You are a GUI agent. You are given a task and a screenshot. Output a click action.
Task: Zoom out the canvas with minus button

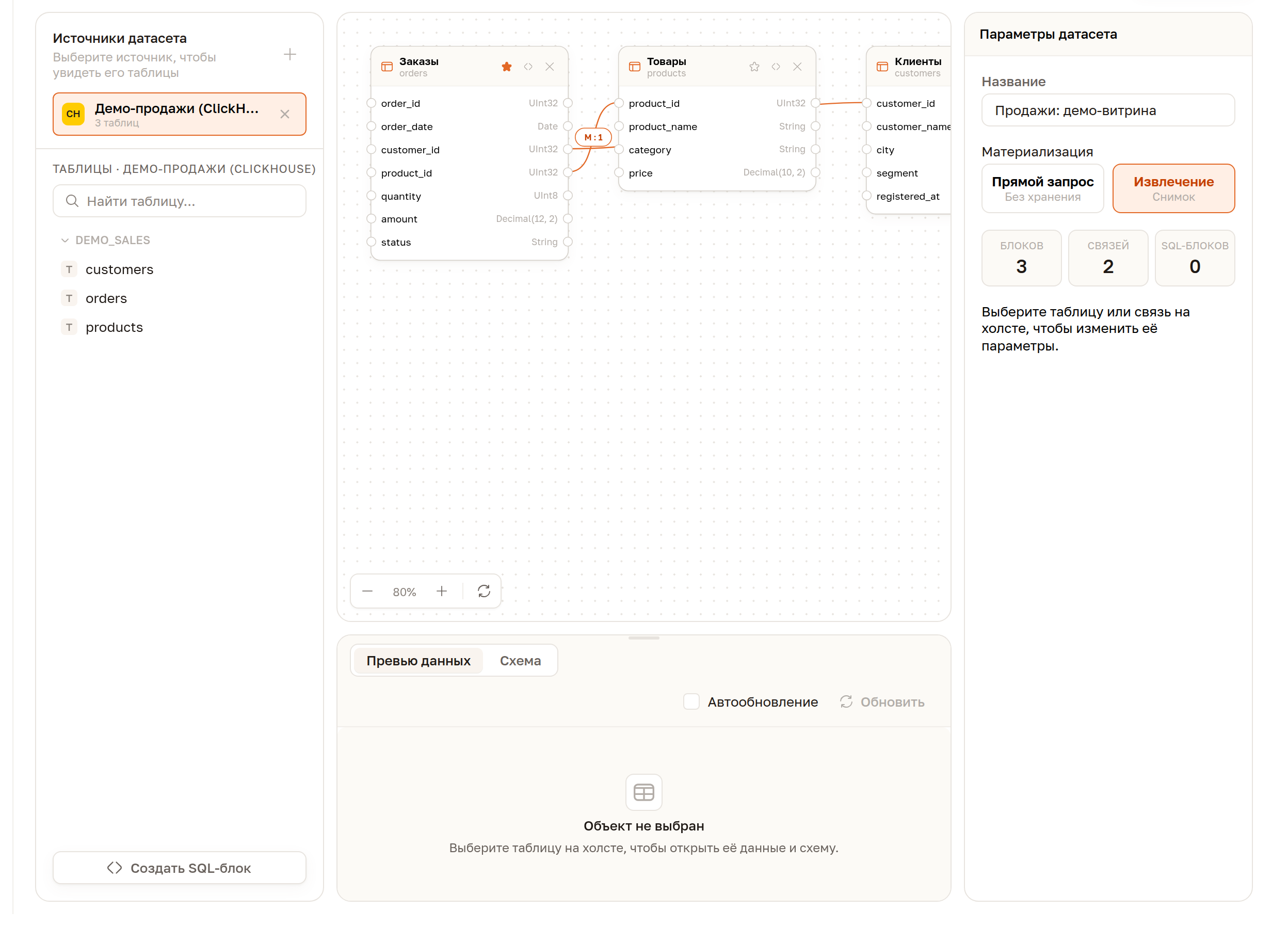click(367, 592)
